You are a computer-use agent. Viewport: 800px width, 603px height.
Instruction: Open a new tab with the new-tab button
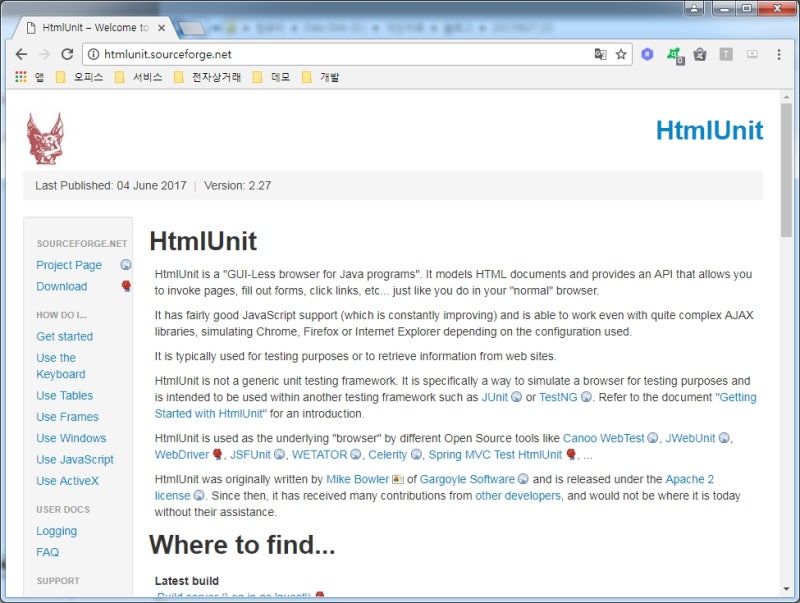[192, 29]
